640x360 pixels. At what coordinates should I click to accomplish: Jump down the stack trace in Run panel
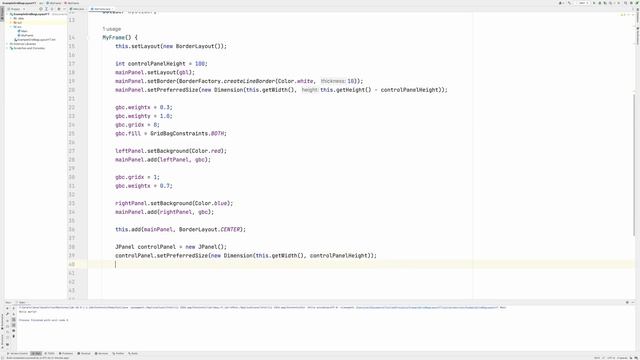click(13, 314)
